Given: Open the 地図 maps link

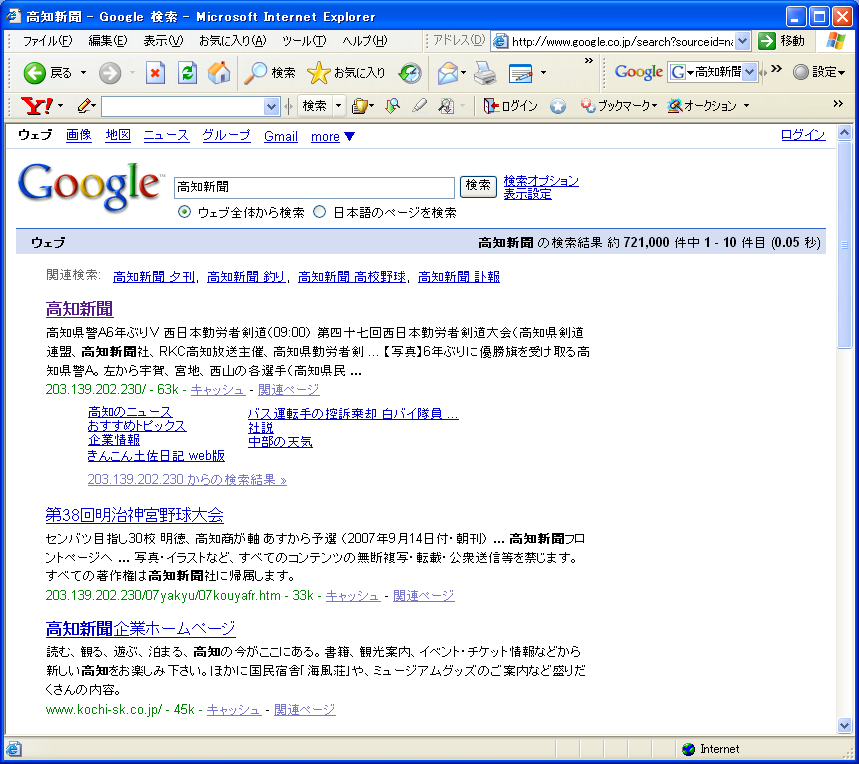Looking at the screenshot, I should 118,135.
